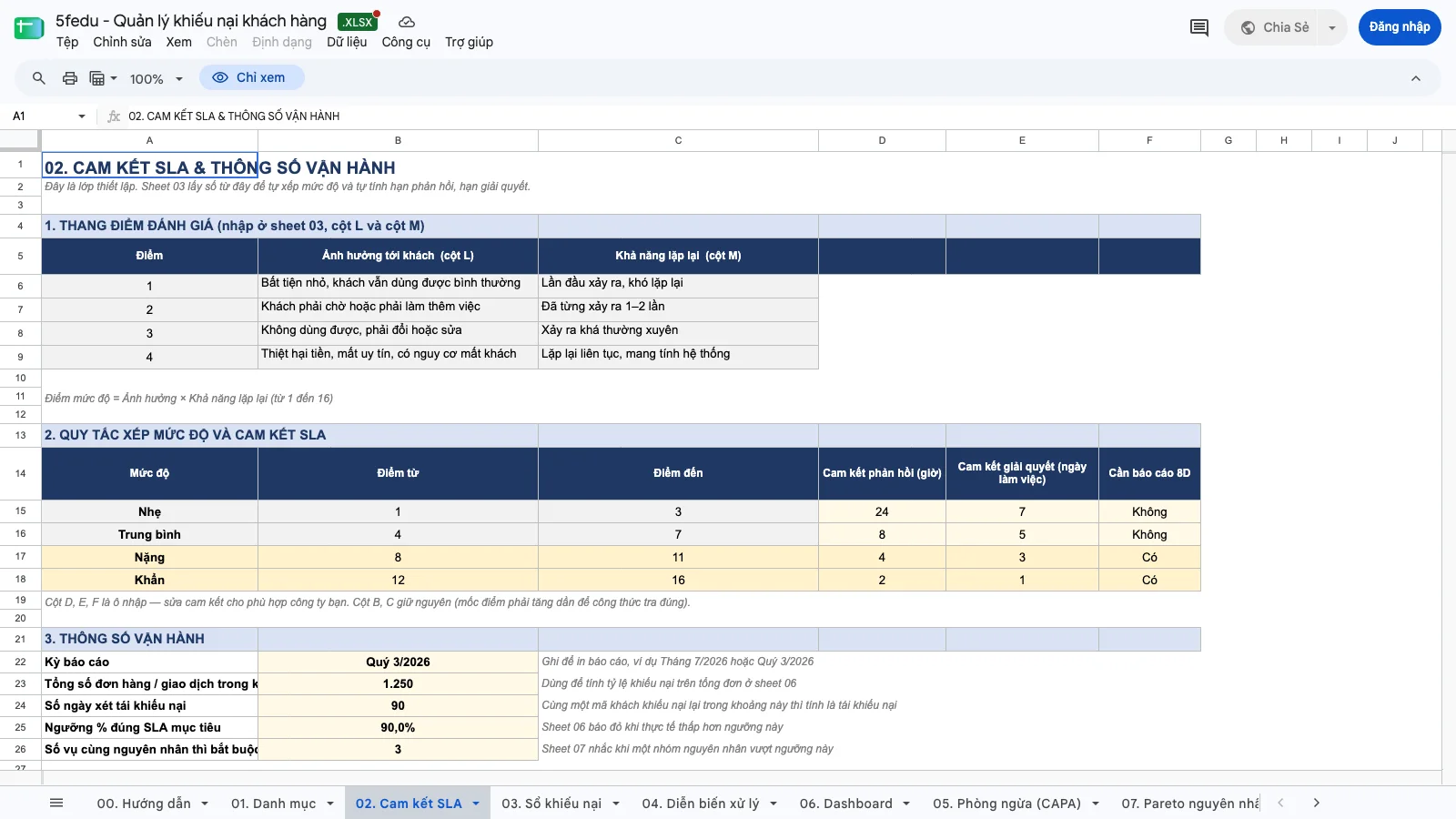This screenshot has width=1456, height=819.
Task: Open dropdown of 06. Dashboard tab
Action: [906, 804]
